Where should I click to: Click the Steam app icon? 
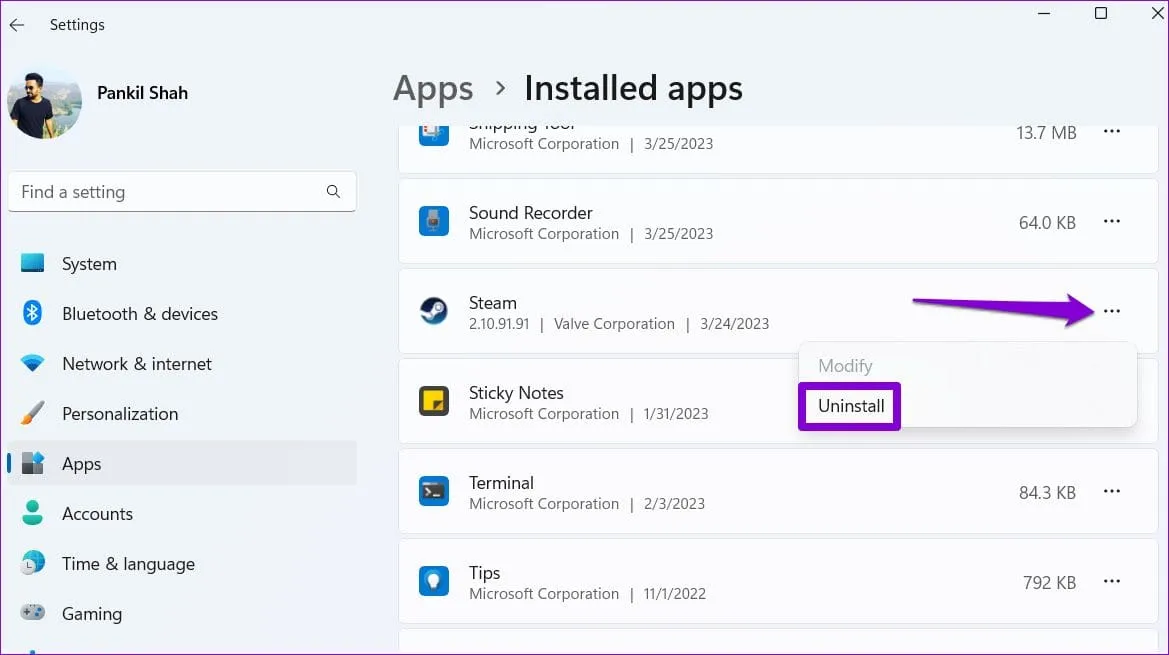[x=433, y=312]
